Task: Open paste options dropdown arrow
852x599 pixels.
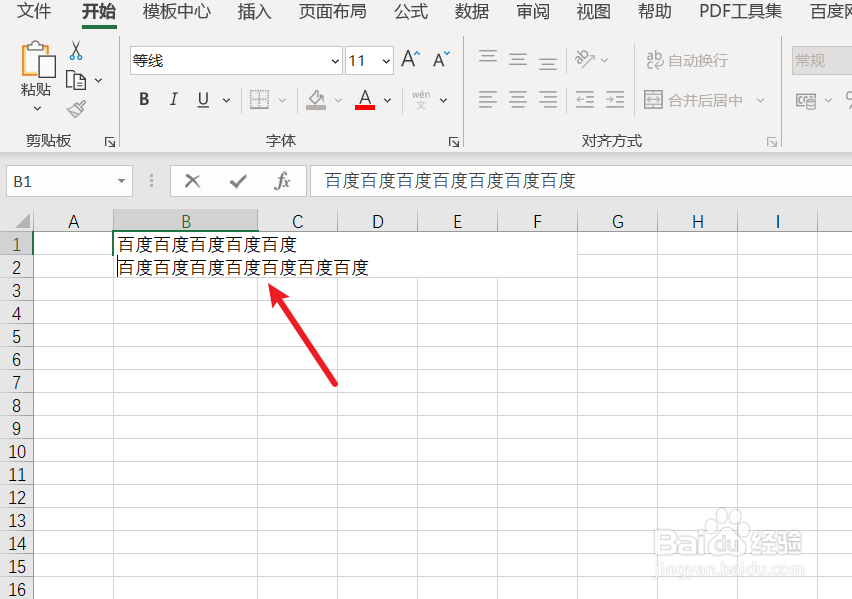Action: click(37, 109)
